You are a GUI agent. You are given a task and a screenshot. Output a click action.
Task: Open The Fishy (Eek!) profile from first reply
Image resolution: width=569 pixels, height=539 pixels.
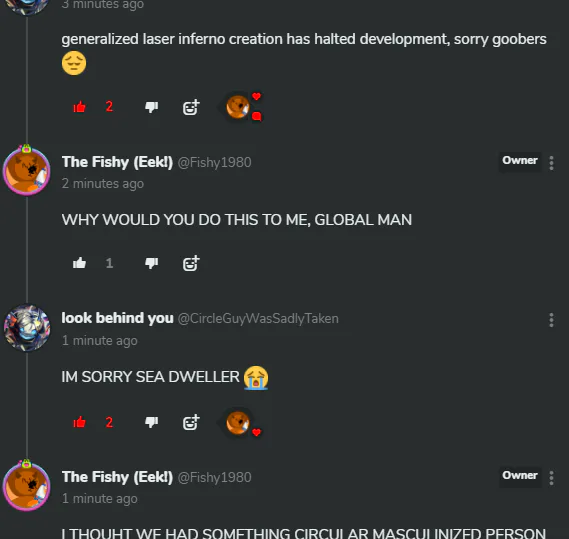coord(117,162)
